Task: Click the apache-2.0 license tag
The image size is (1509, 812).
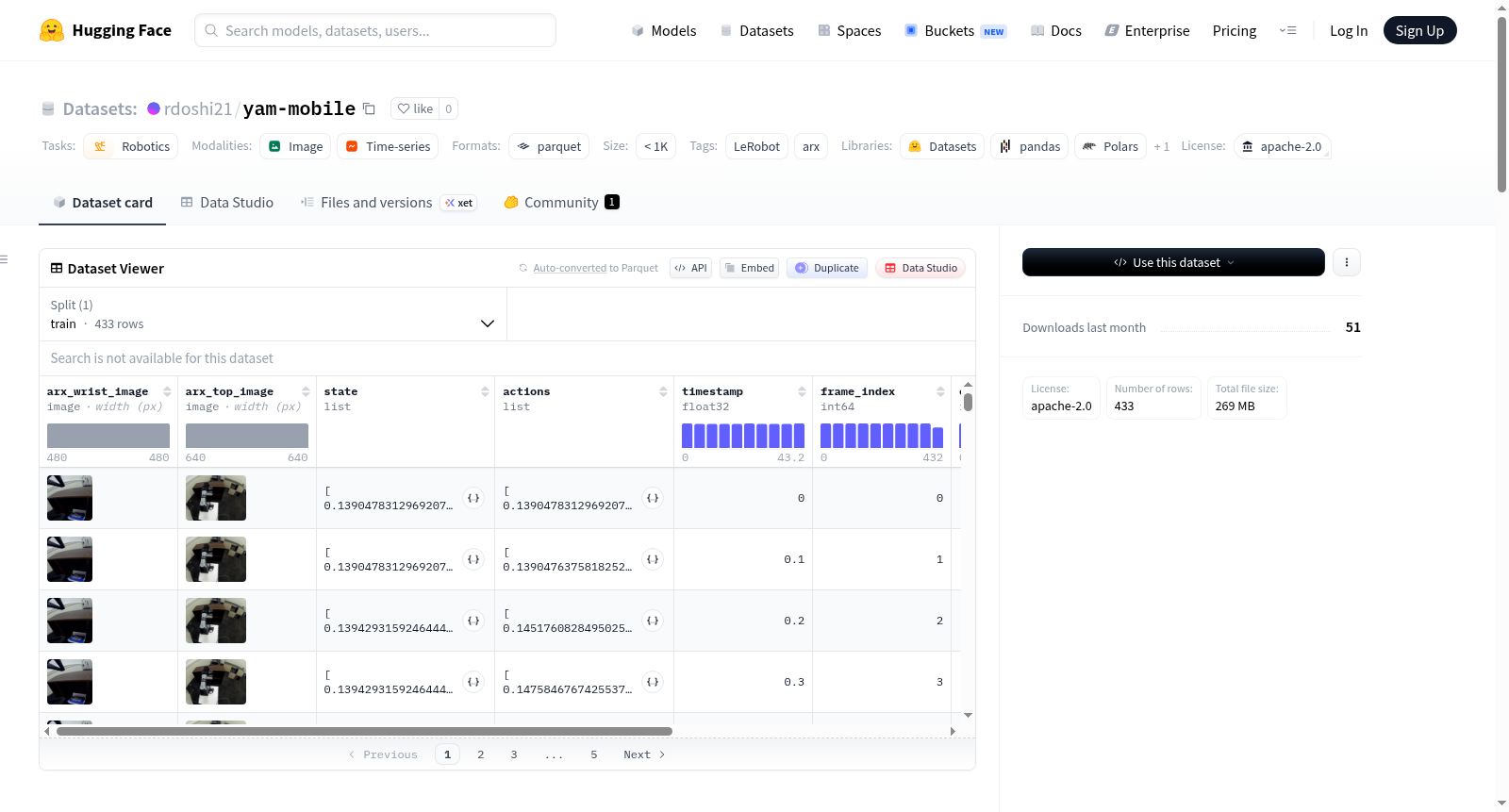Action: point(1282,146)
